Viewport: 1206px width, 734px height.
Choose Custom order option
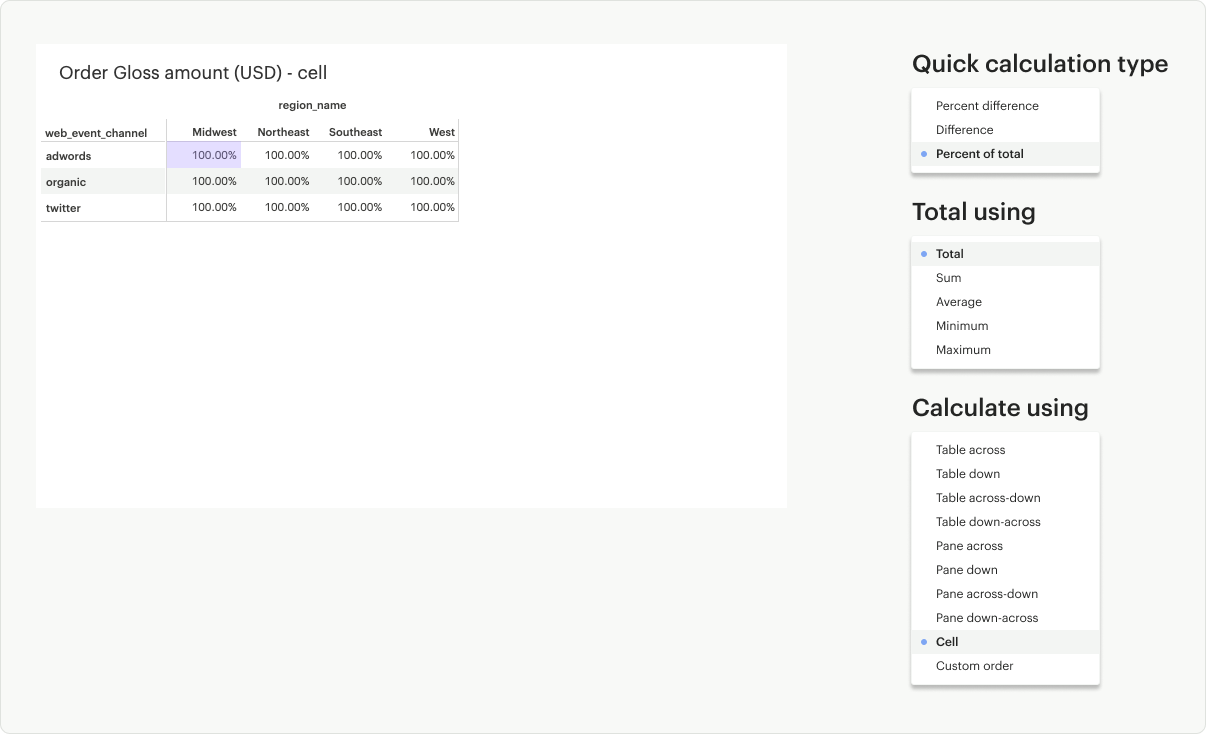(974, 666)
